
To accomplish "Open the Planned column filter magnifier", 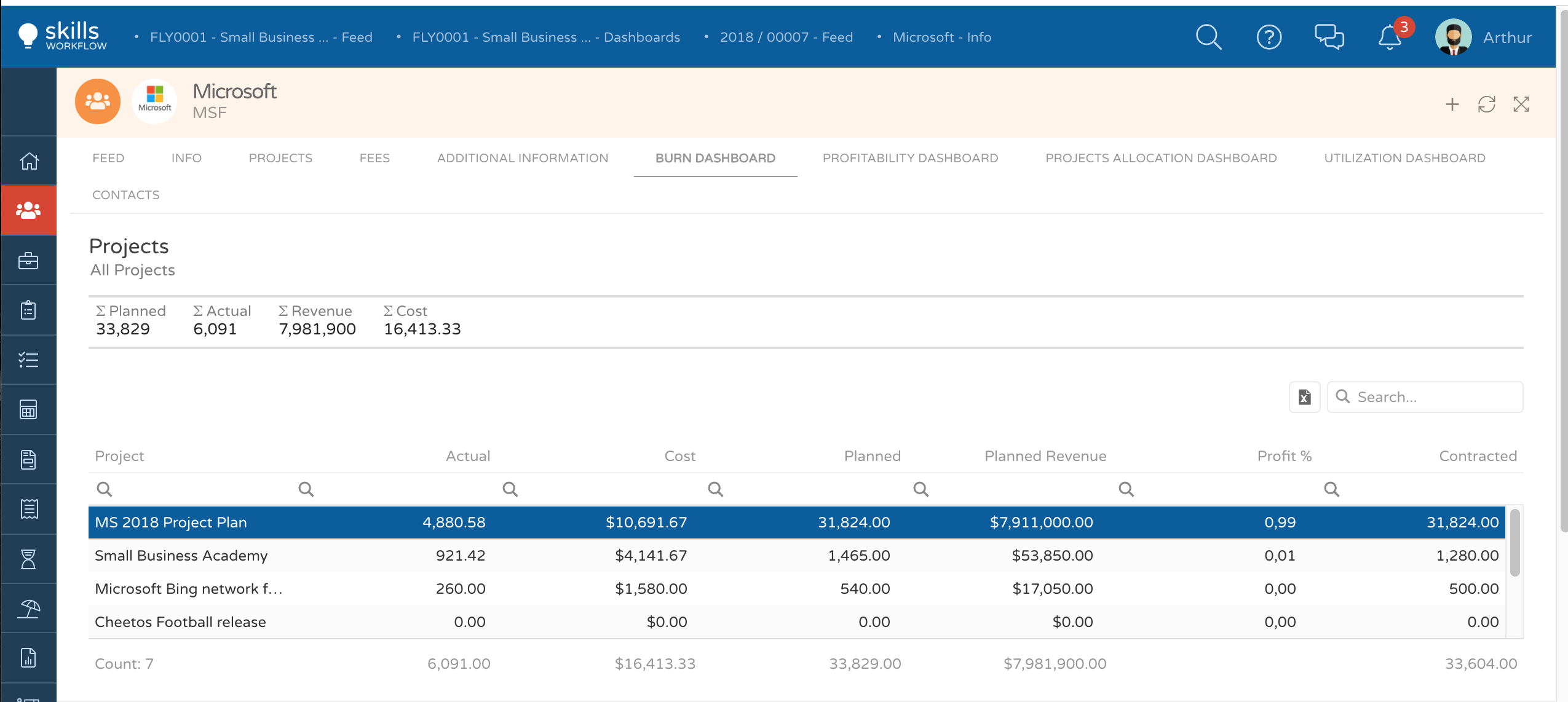I will tap(715, 489).
